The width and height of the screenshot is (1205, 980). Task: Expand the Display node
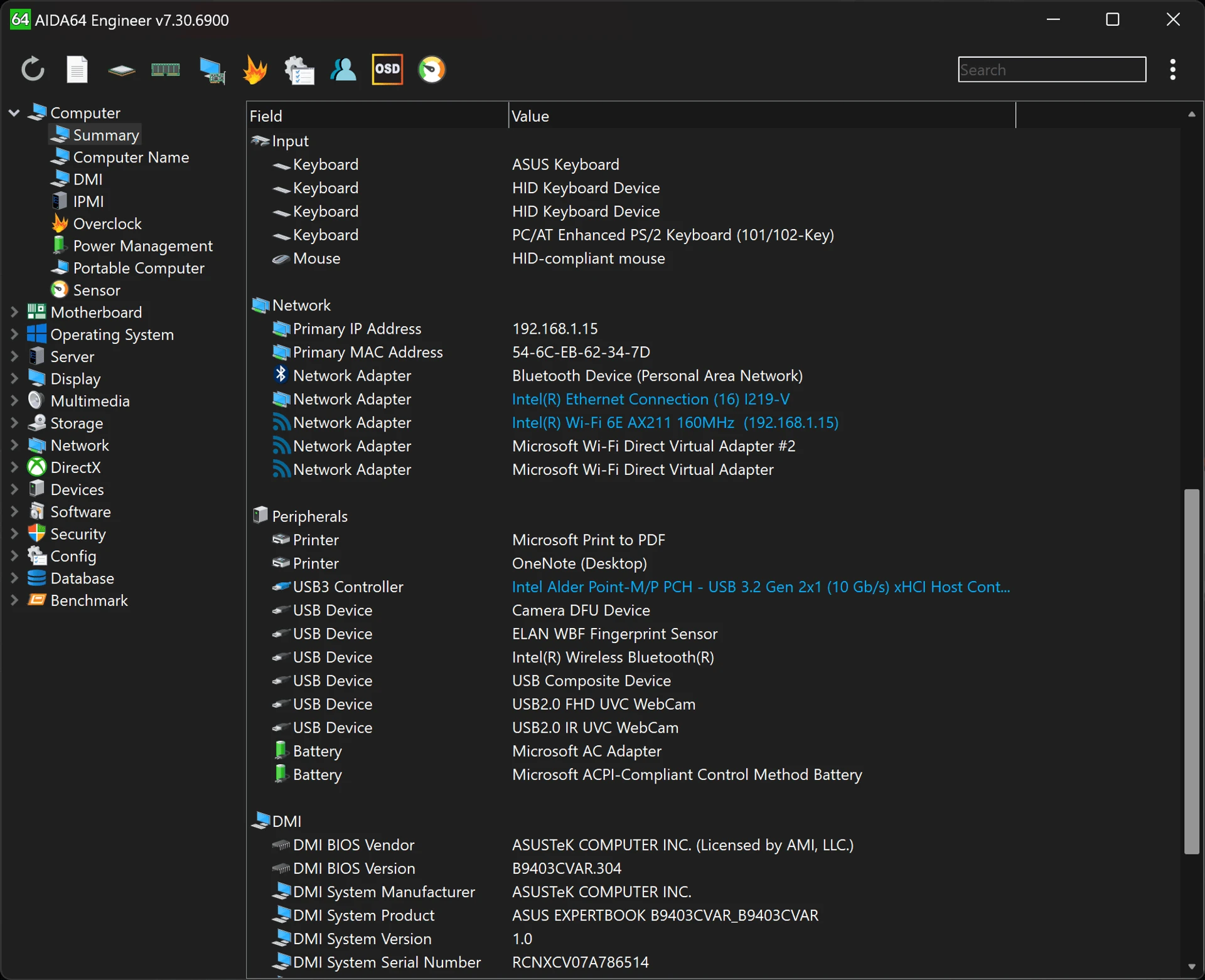click(x=14, y=378)
